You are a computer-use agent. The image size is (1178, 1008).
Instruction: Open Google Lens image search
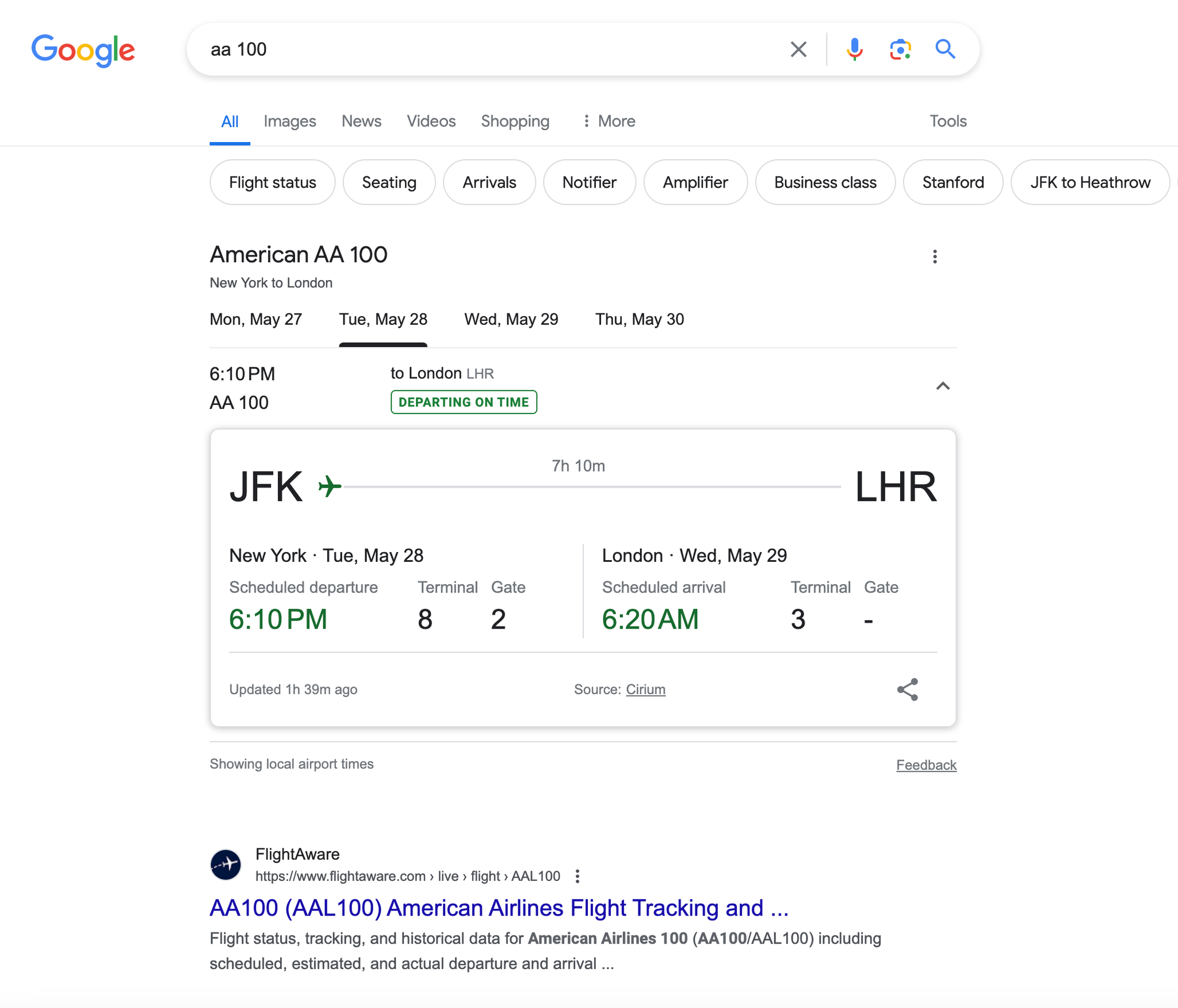pyautogui.click(x=900, y=49)
